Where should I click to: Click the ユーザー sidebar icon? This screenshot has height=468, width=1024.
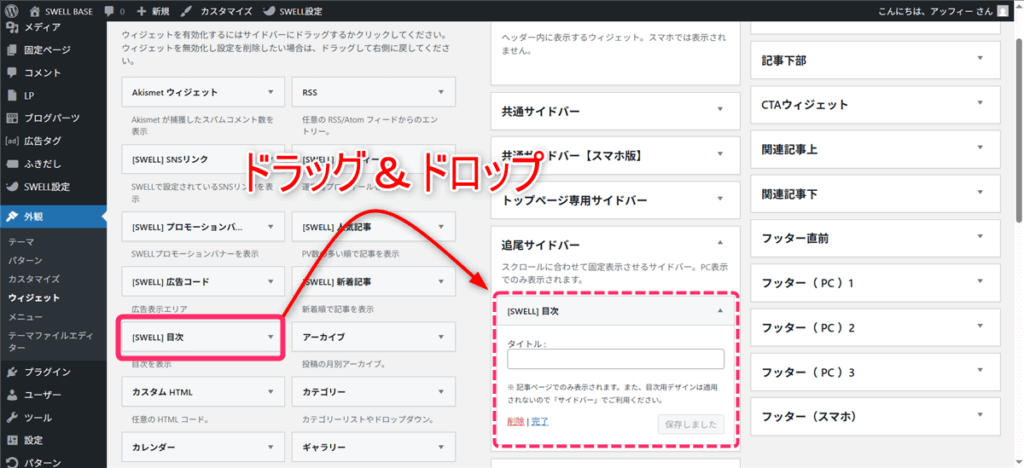click(12, 395)
